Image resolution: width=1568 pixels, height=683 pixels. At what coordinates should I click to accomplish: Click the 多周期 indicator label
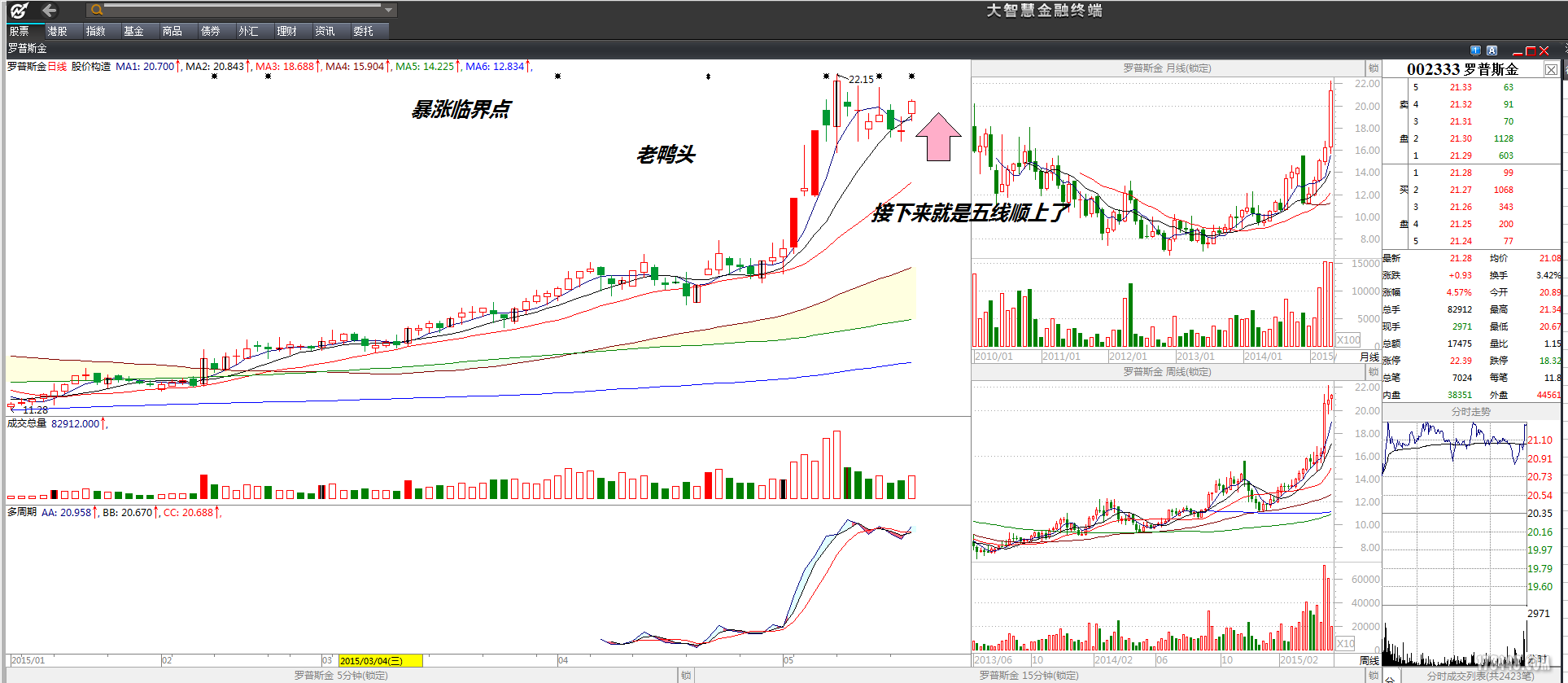(22, 513)
